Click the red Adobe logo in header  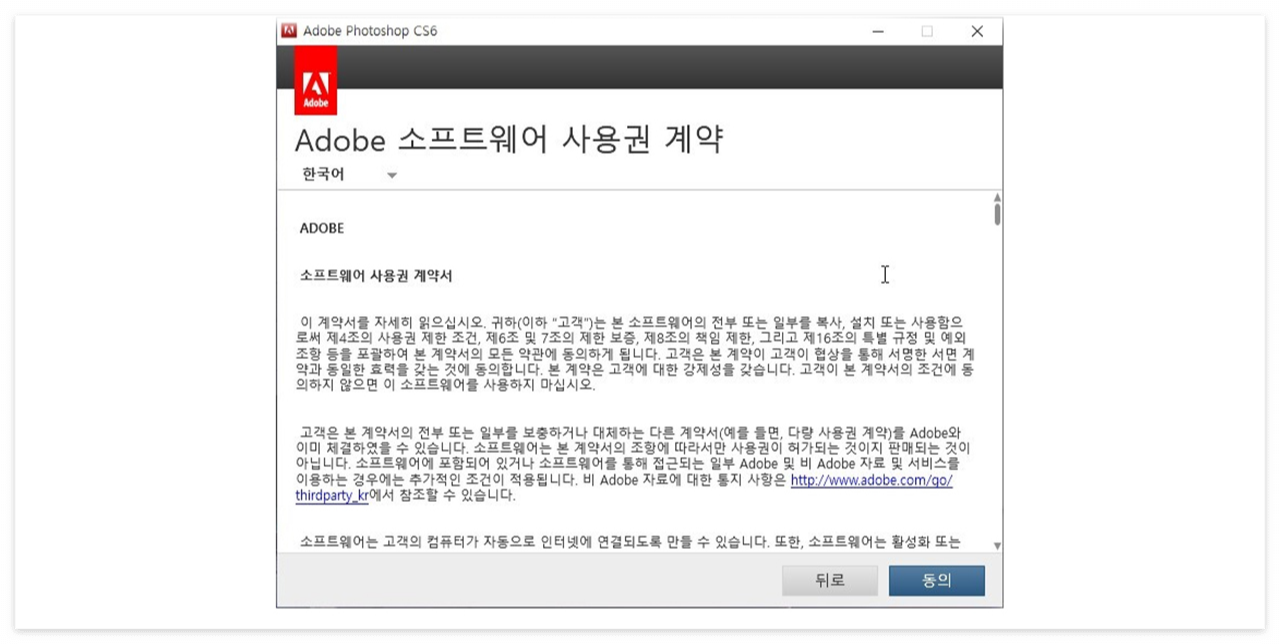click(315, 80)
